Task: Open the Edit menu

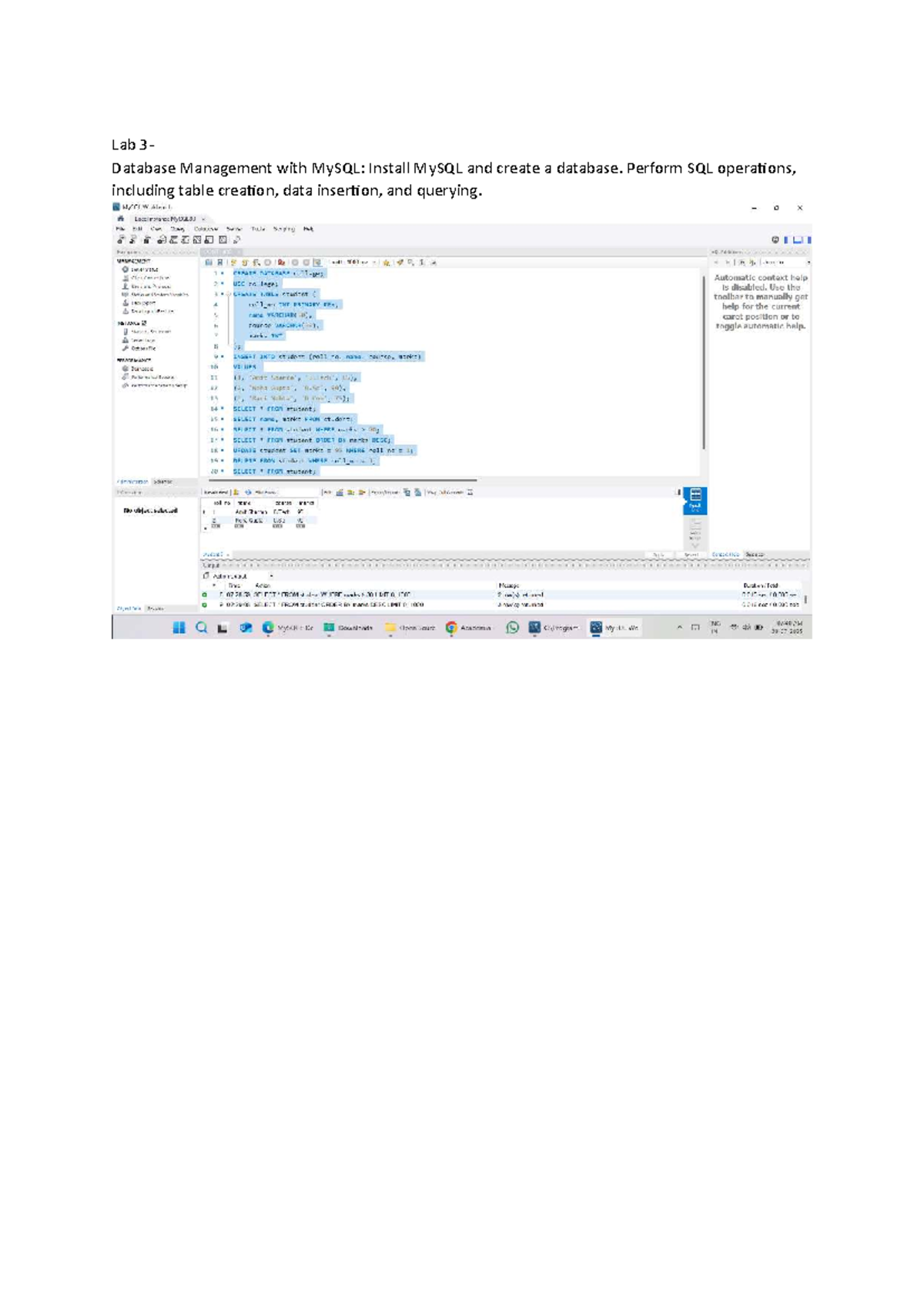Action: click(x=137, y=229)
